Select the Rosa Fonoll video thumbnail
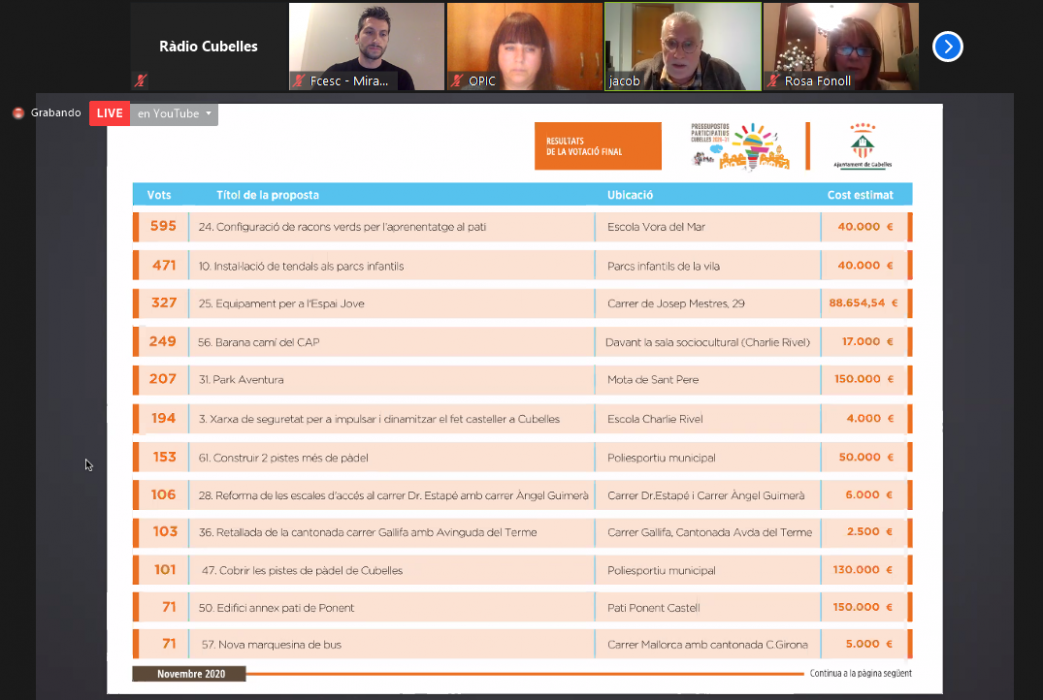 point(841,47)
